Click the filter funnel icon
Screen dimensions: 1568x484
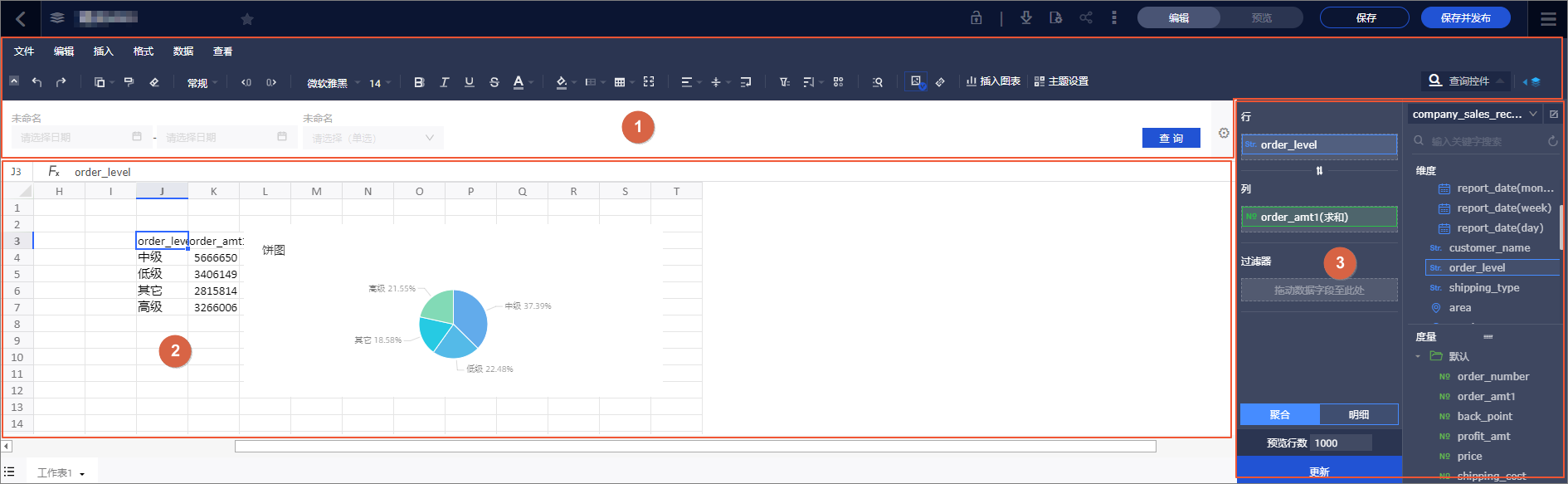(x=784, y=81)
